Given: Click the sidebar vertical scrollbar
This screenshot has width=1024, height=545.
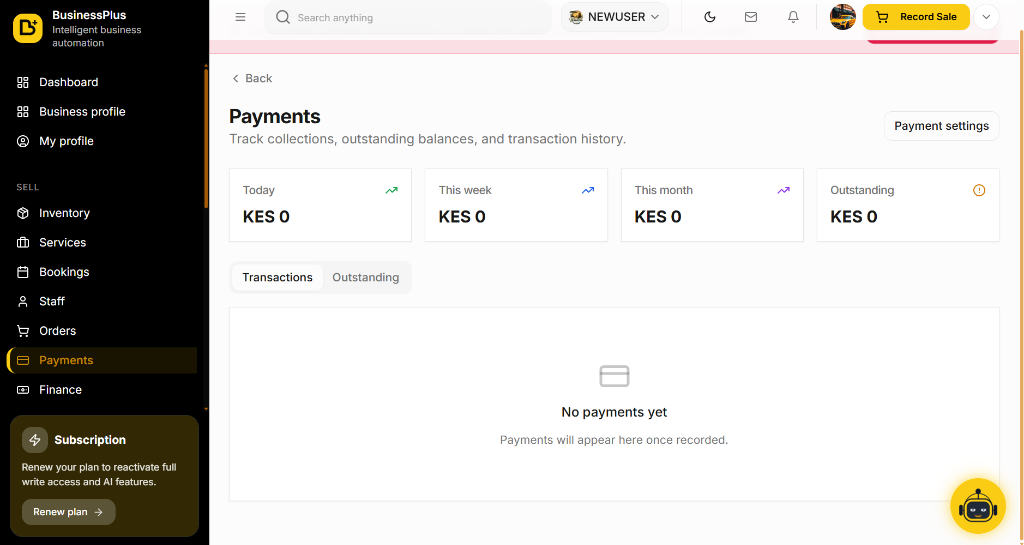Looking at the screenshot, I should (x=206, y=137).
